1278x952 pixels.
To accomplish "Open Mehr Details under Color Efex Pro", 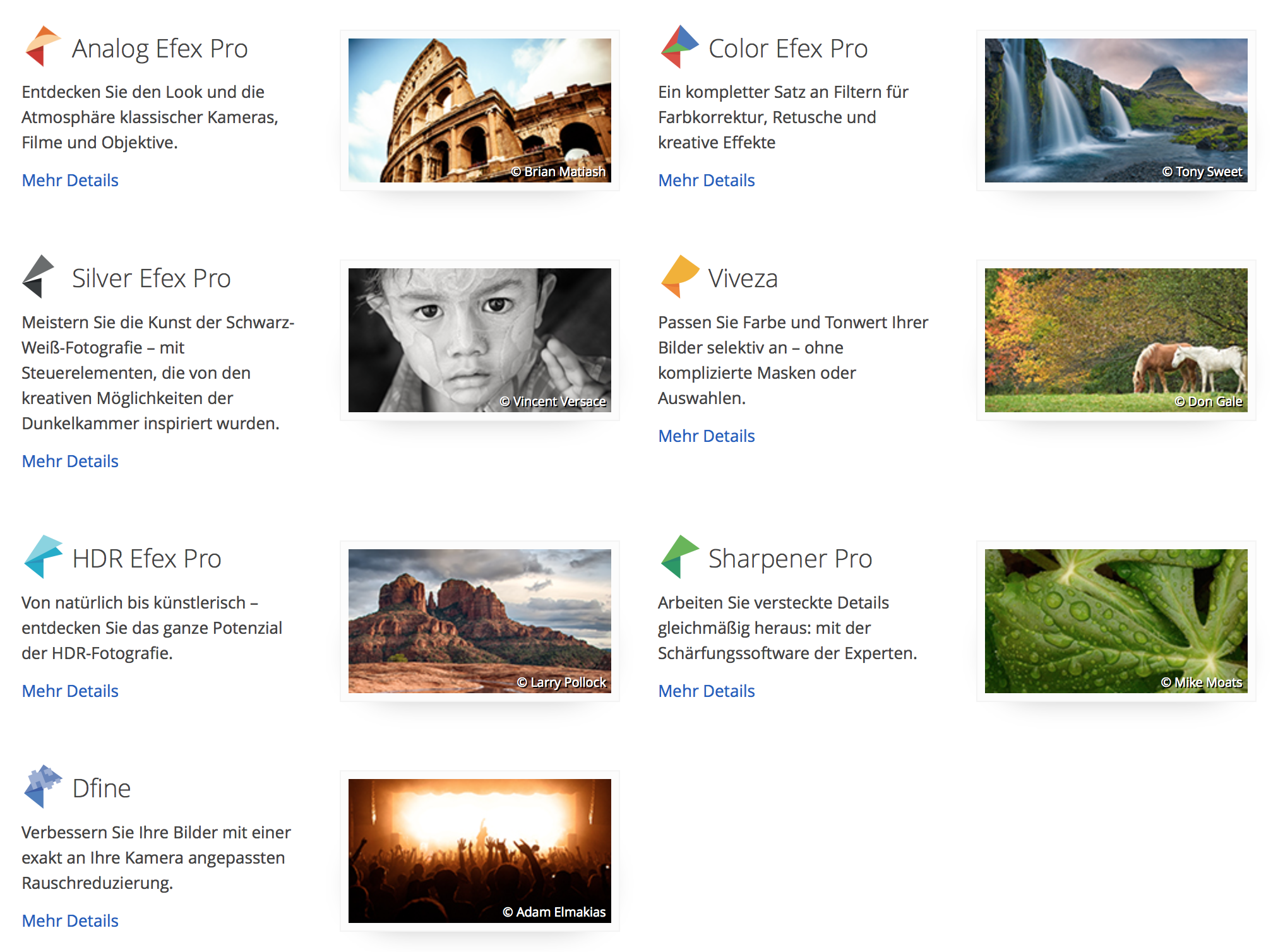I will (x=707, y=181).
